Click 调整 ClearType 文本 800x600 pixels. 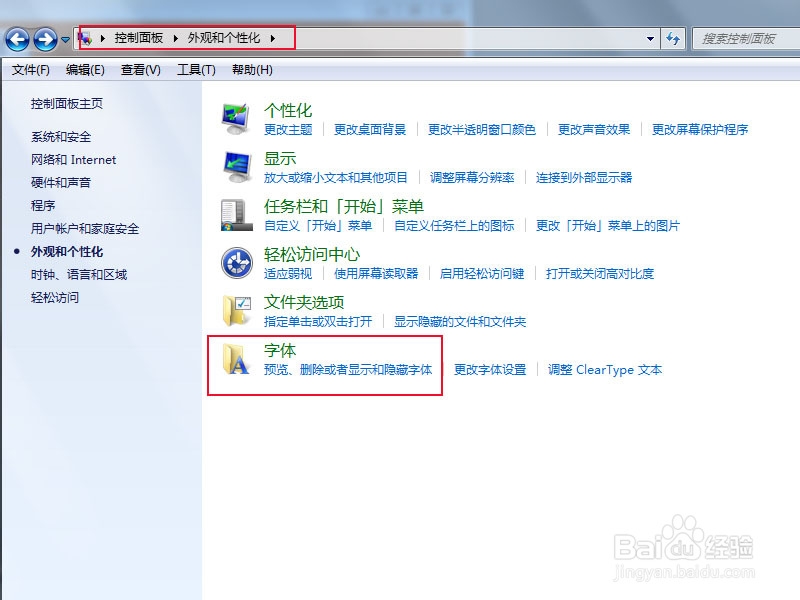coord(605,369)
